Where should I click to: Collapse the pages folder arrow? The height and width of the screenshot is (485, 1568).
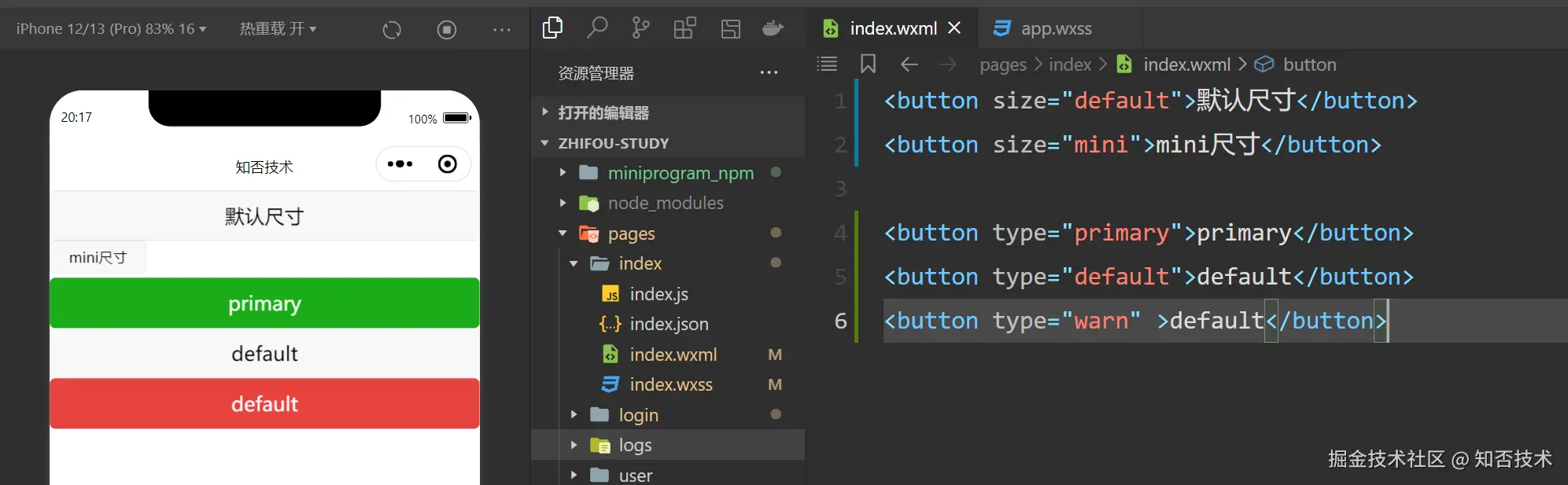click(563, 233)
